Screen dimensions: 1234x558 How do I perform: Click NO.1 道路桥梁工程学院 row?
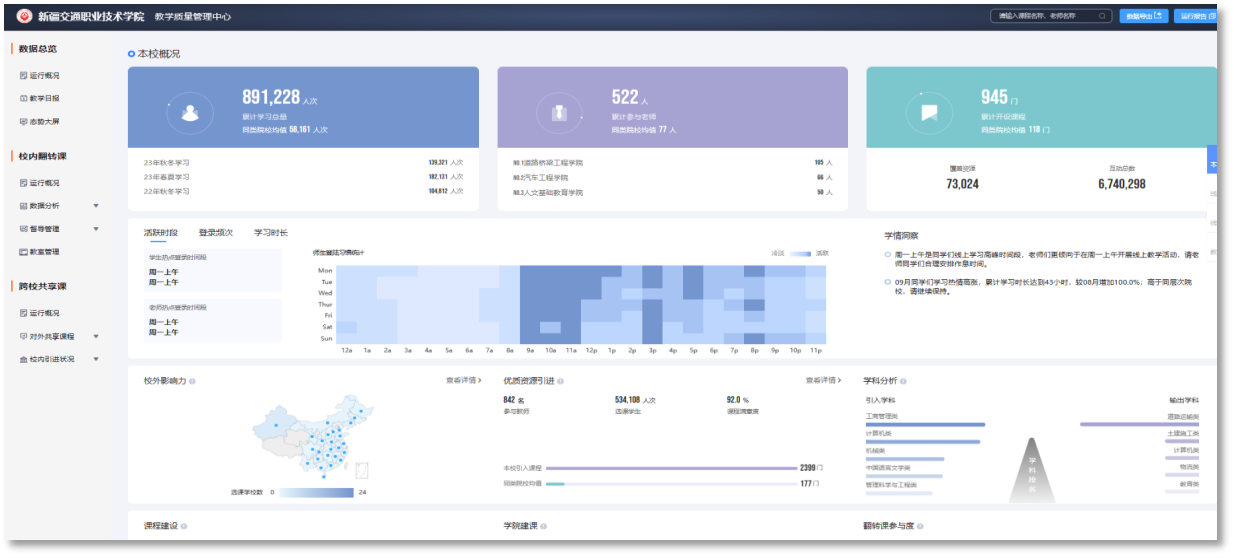coord(673,162)
